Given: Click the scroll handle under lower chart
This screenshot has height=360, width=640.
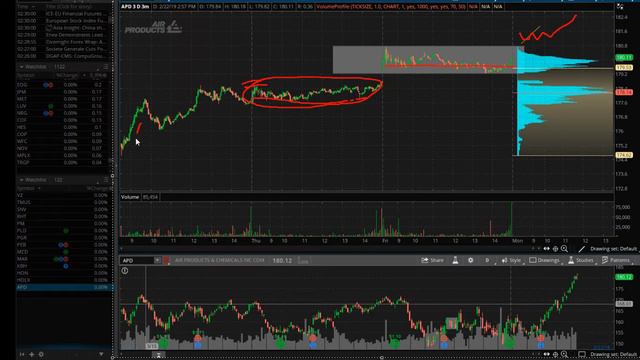Looking at the screenshot, I should point(159,355).
